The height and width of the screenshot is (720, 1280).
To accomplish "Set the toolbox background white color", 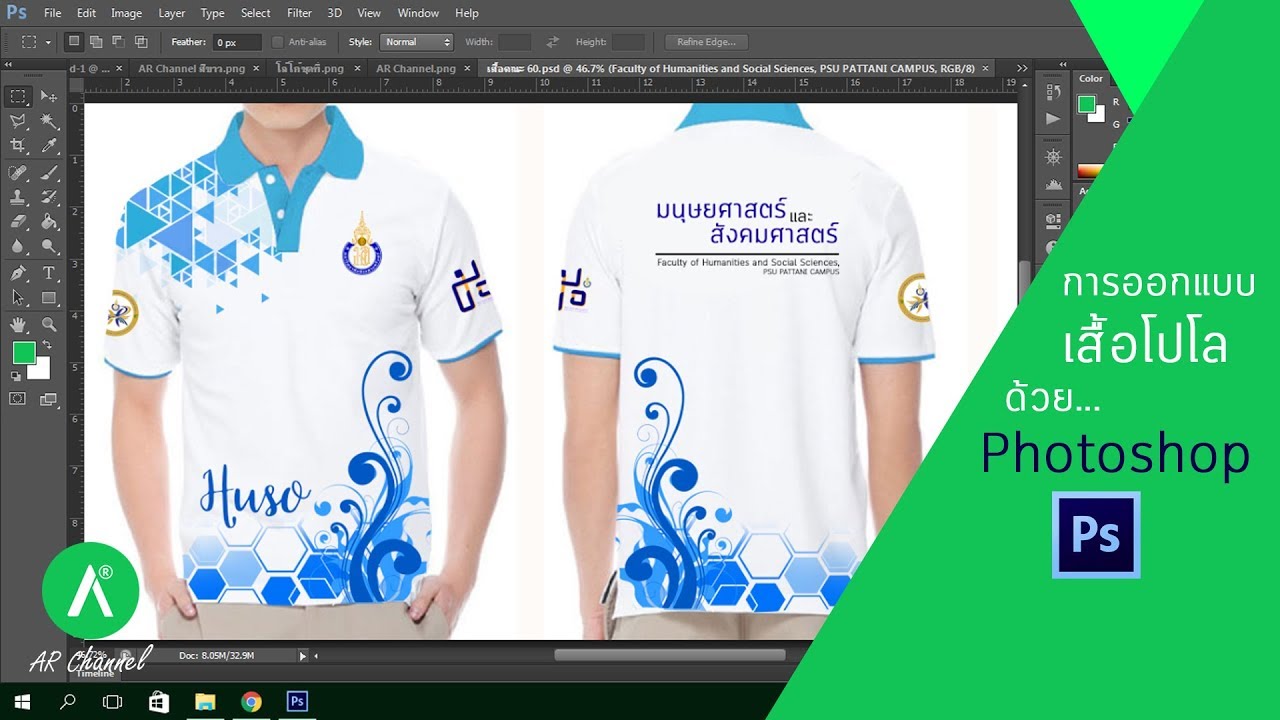I will pyautogui.click(x=40, y=369).
